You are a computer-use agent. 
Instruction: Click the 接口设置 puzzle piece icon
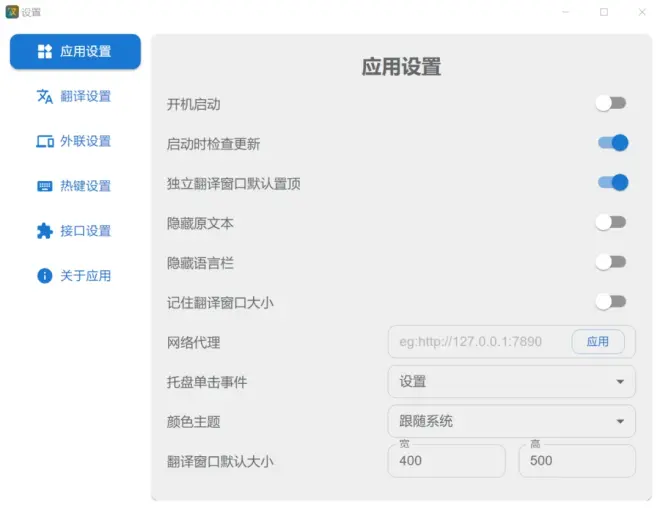point(44,231)
